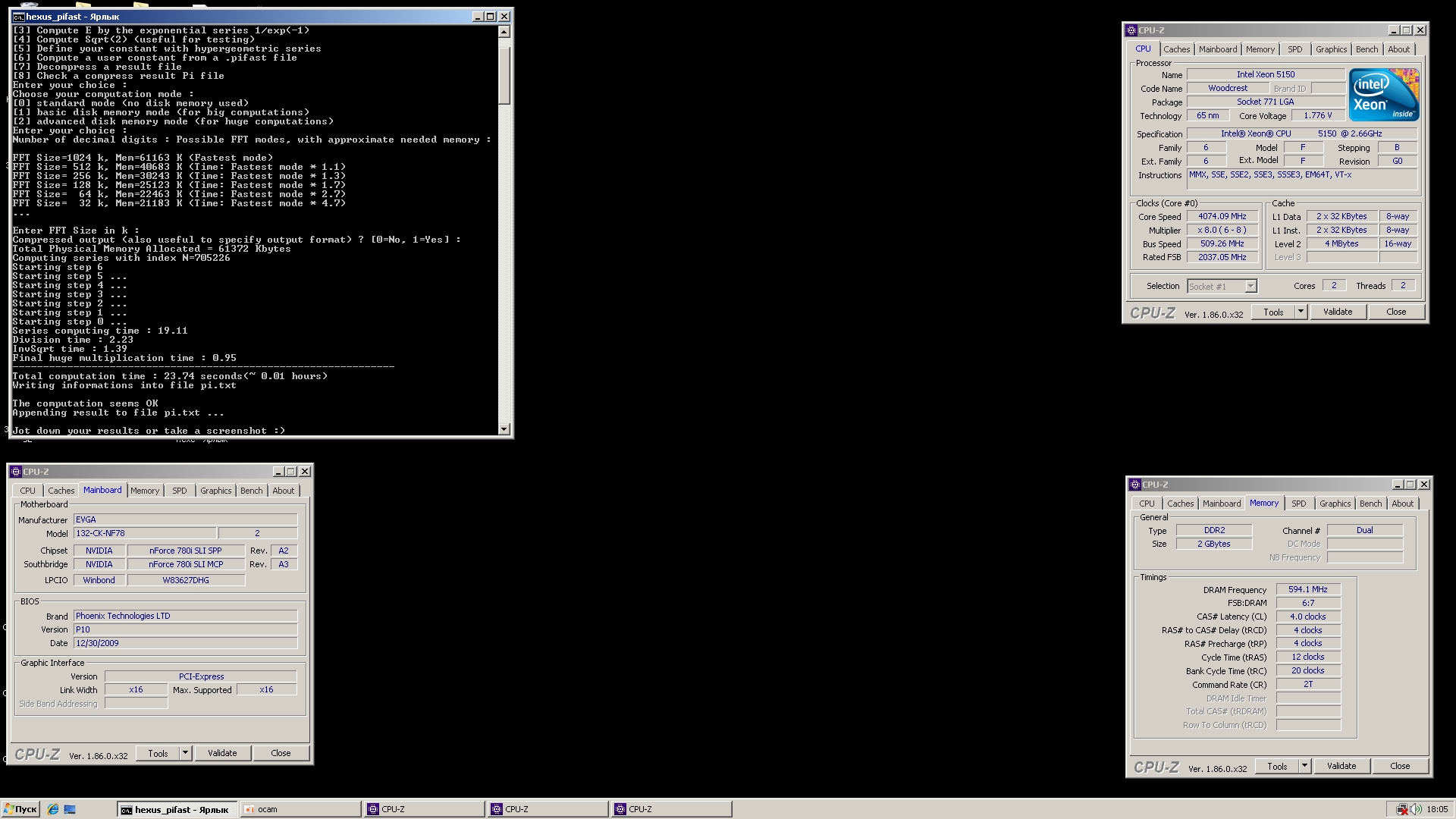Click Validate in the Mainboard window
The height and width of the screenshot is (819, 1456).
[222, 753]
